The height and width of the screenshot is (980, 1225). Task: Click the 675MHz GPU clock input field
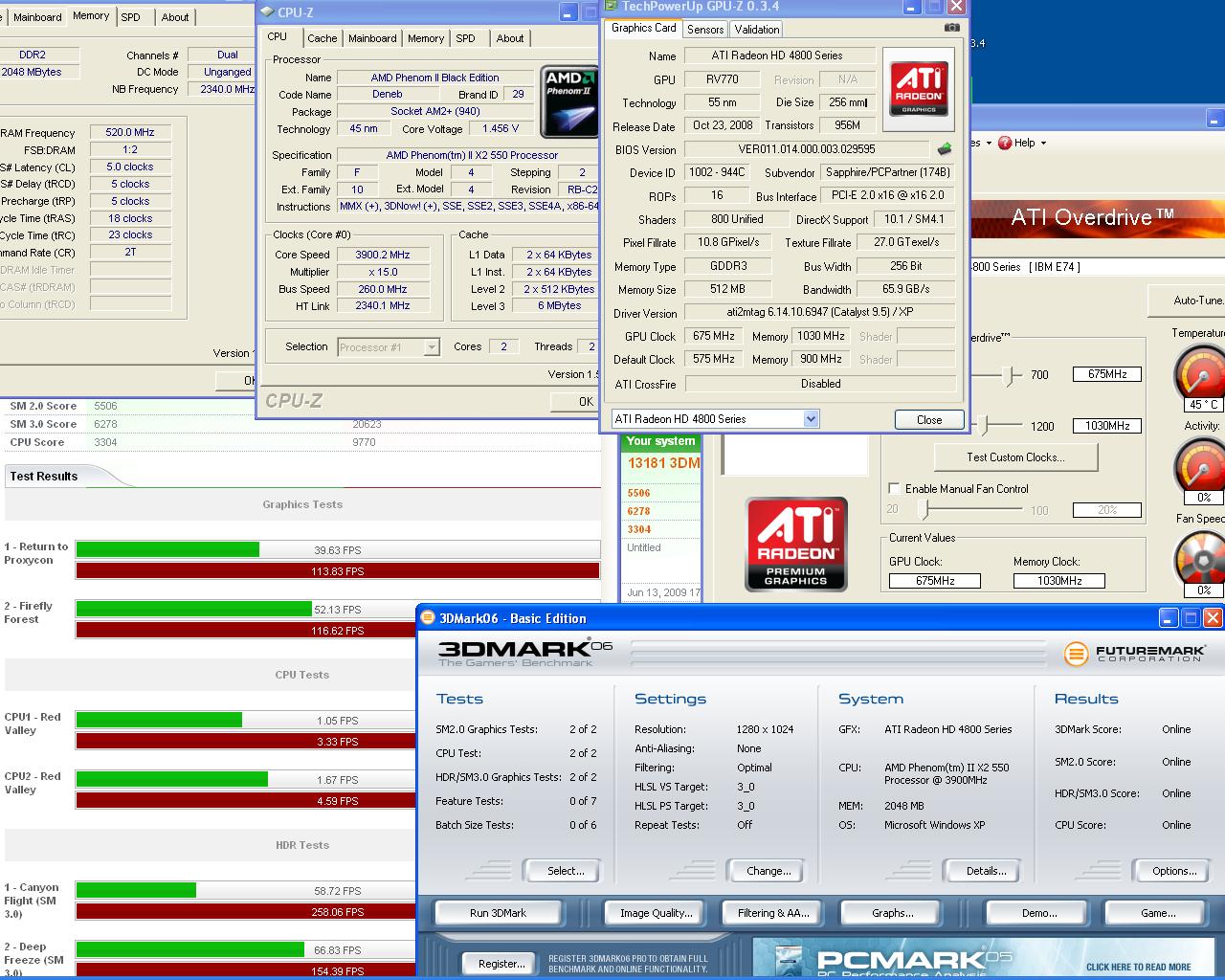tap(1106, 374)
